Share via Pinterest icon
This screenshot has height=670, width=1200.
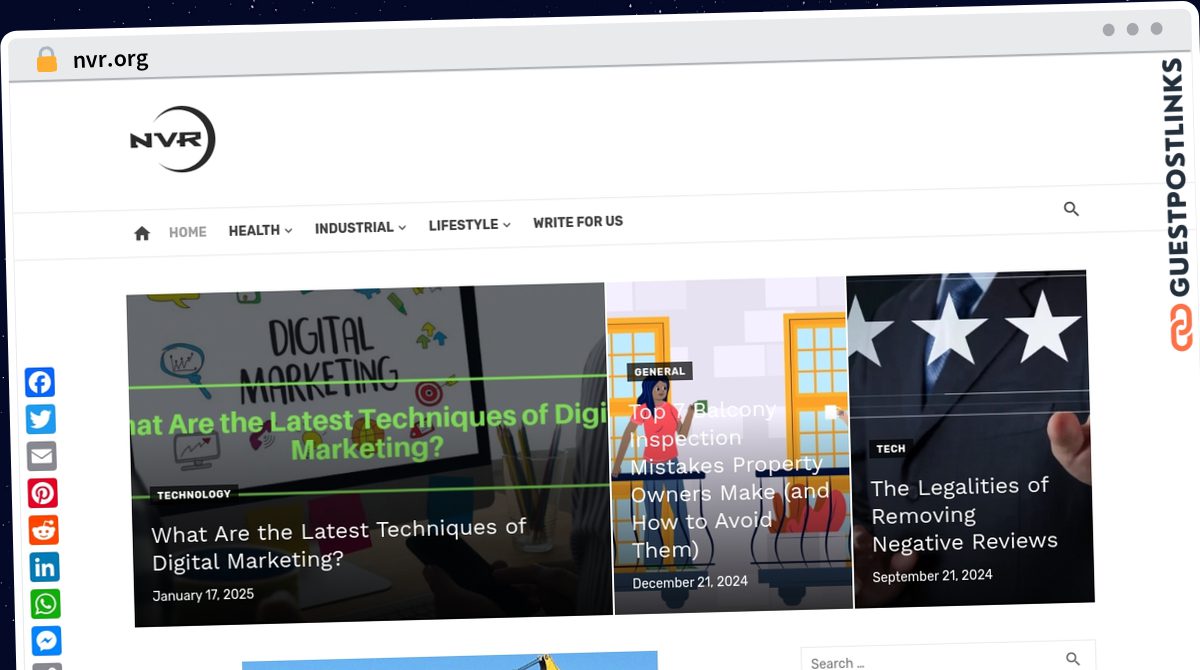[42, 493]
